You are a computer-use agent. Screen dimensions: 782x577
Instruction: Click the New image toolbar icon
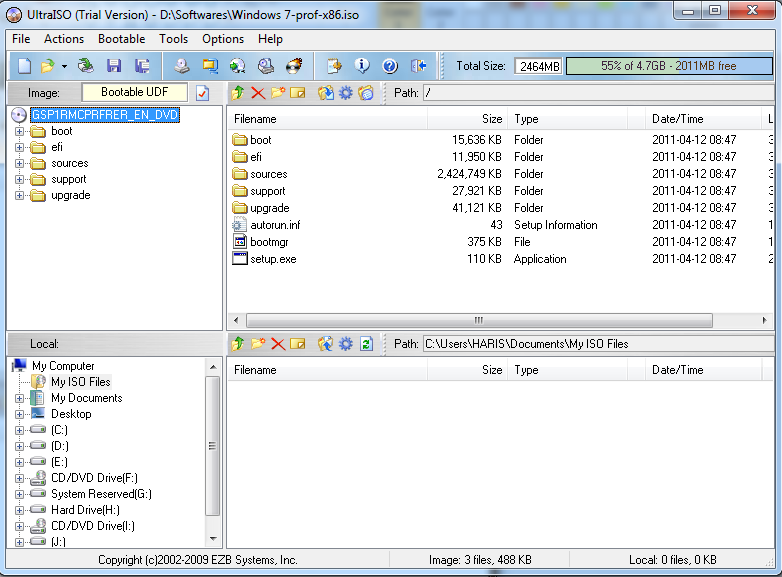coord(24,65)
